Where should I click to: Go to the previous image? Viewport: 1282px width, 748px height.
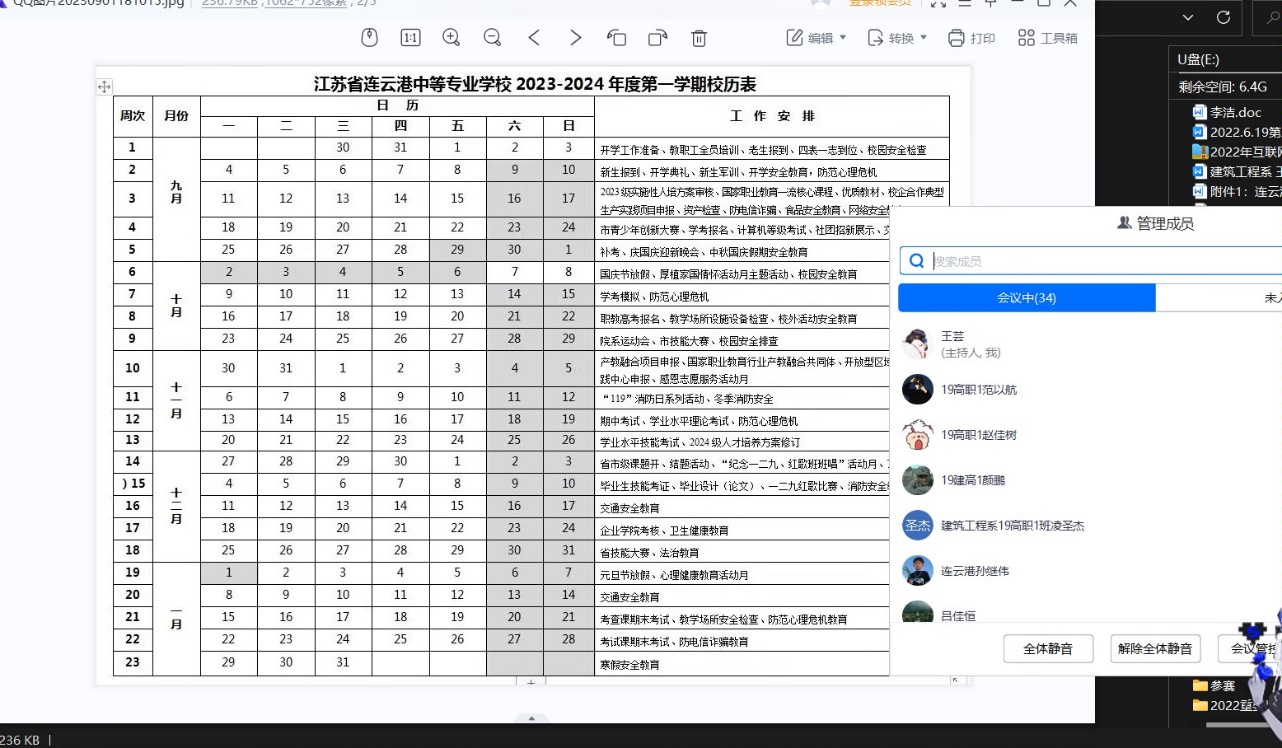(534, 38)
